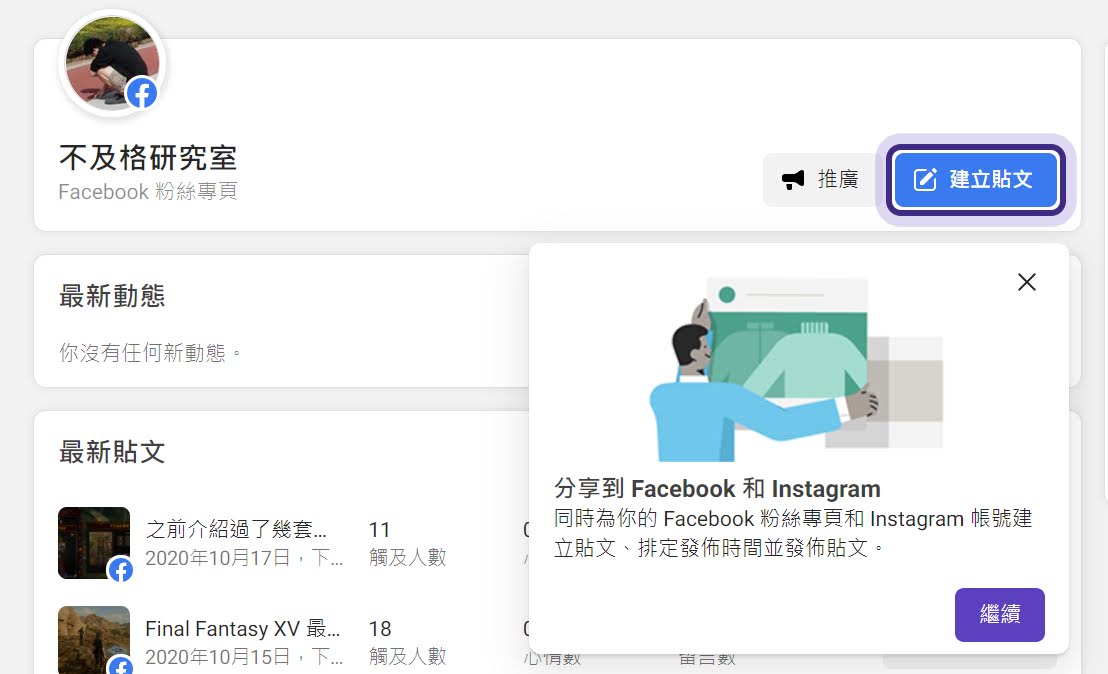
Task: Click the 推廣 promote button
Action: pos(820,179)
